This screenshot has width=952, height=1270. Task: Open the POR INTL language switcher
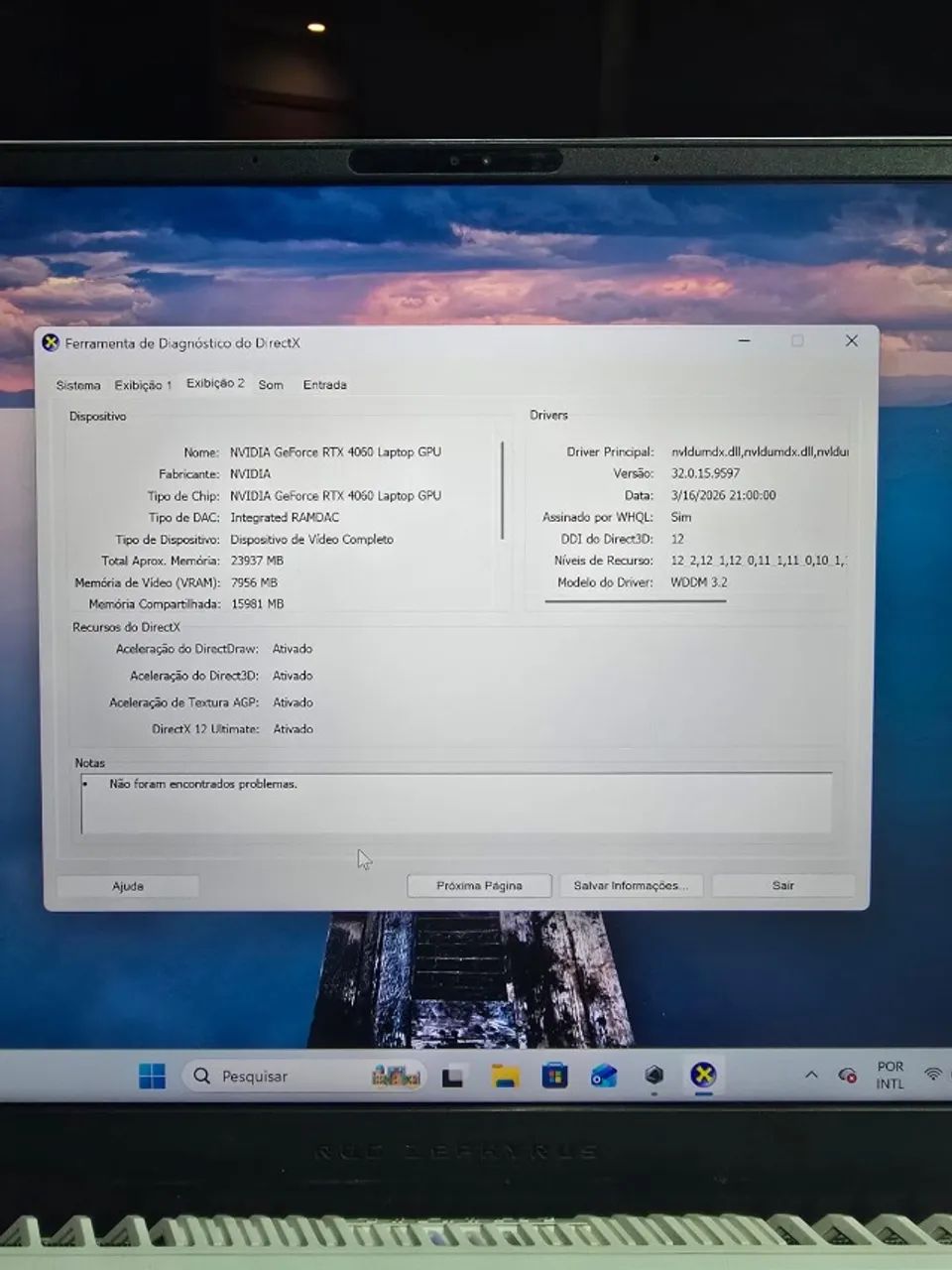(890, 1075)
